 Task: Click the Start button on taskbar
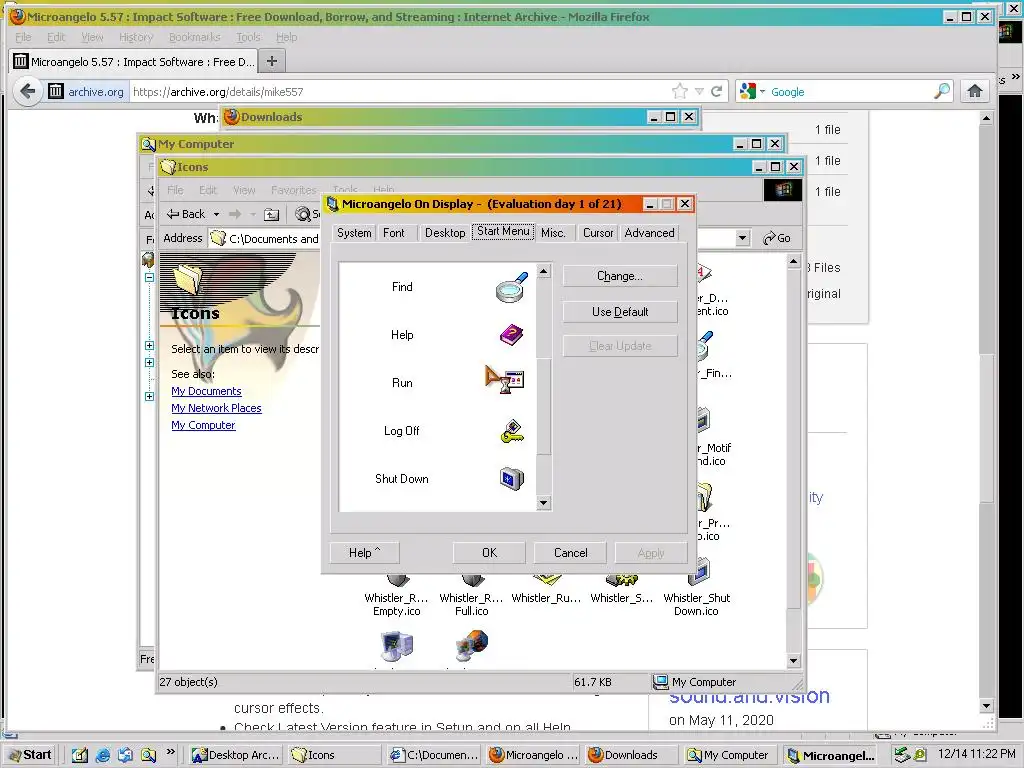pyautogui.click(x=30, y=755)
